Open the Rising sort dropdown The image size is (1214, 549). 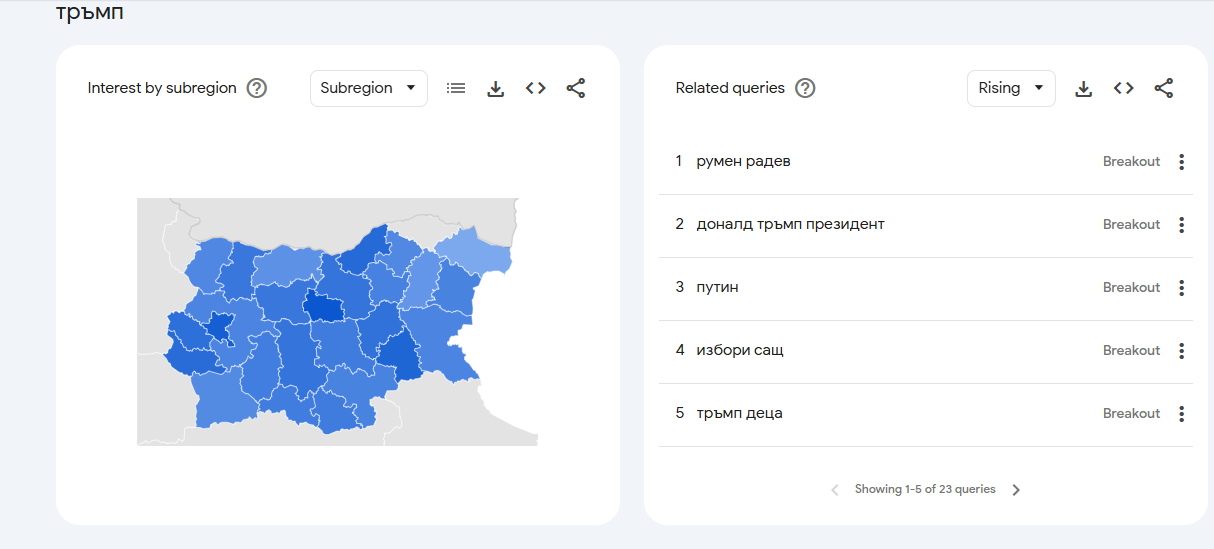coord(1011,88)
